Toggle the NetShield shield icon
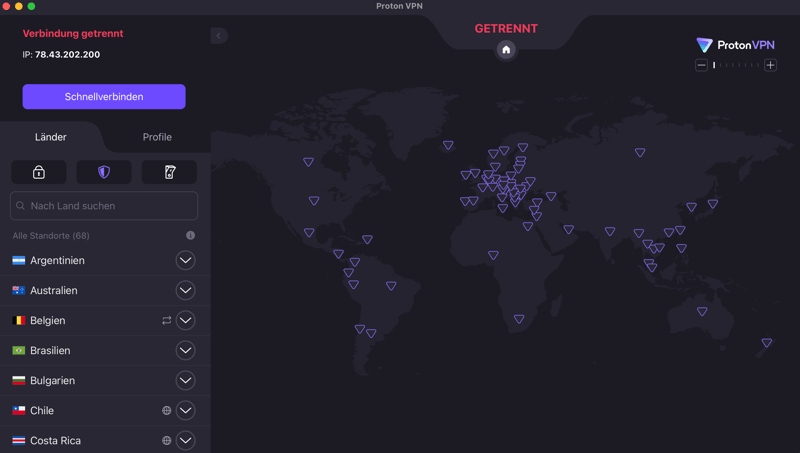 click(x=104, y=172)
